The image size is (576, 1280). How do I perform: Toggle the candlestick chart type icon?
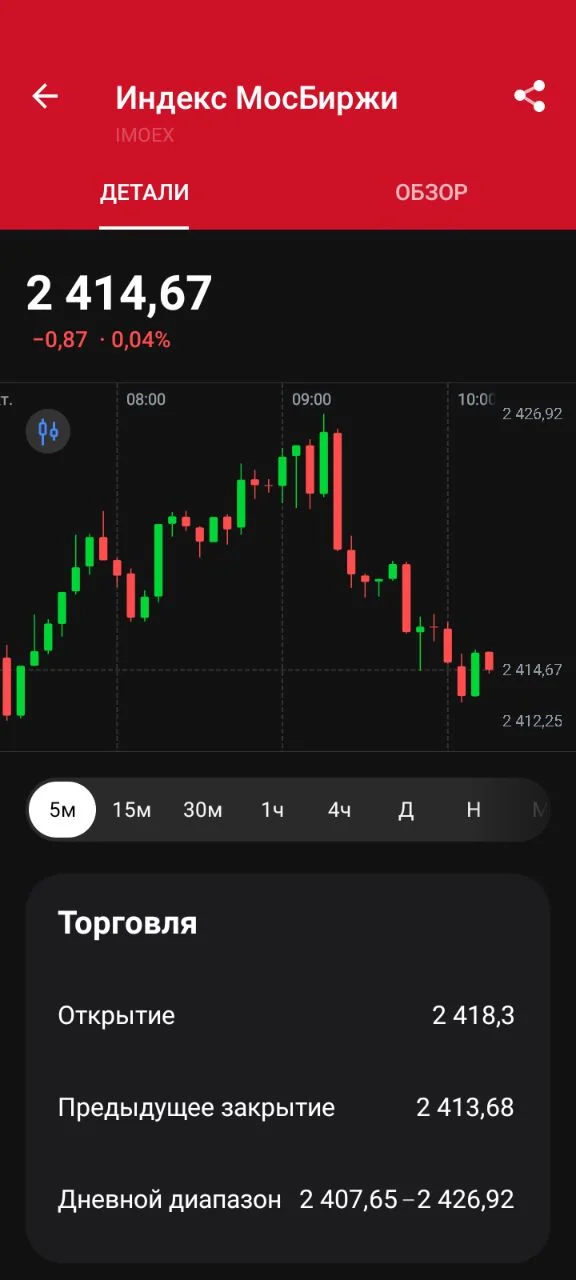point(48,431)
